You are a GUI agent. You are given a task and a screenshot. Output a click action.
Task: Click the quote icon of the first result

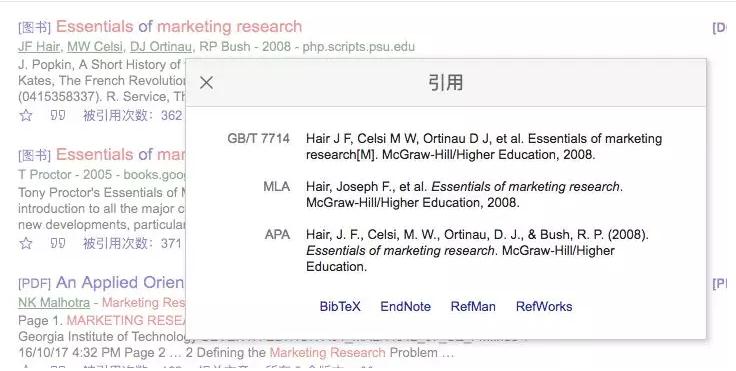pos(58,115)
